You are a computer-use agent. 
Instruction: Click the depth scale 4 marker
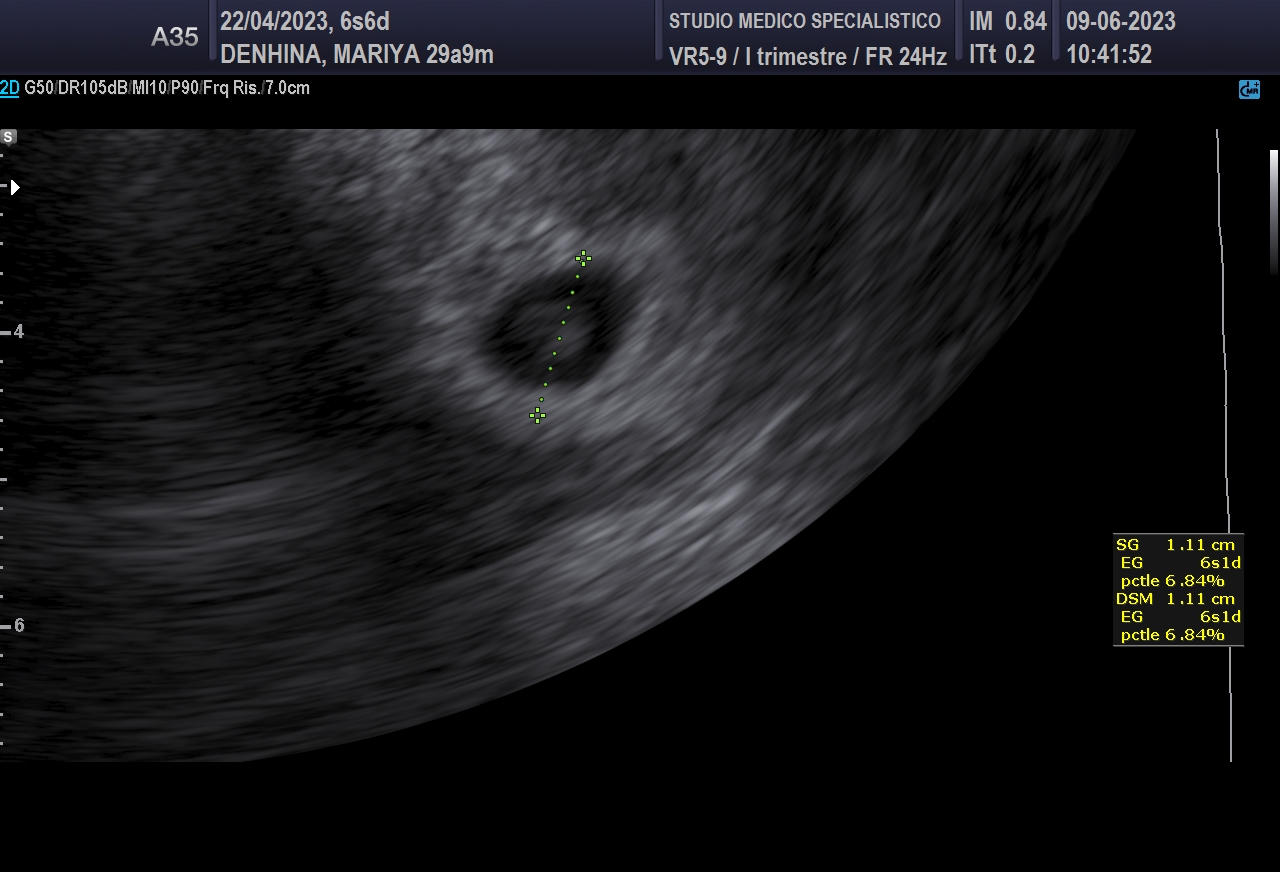click(x=18, y=331)
